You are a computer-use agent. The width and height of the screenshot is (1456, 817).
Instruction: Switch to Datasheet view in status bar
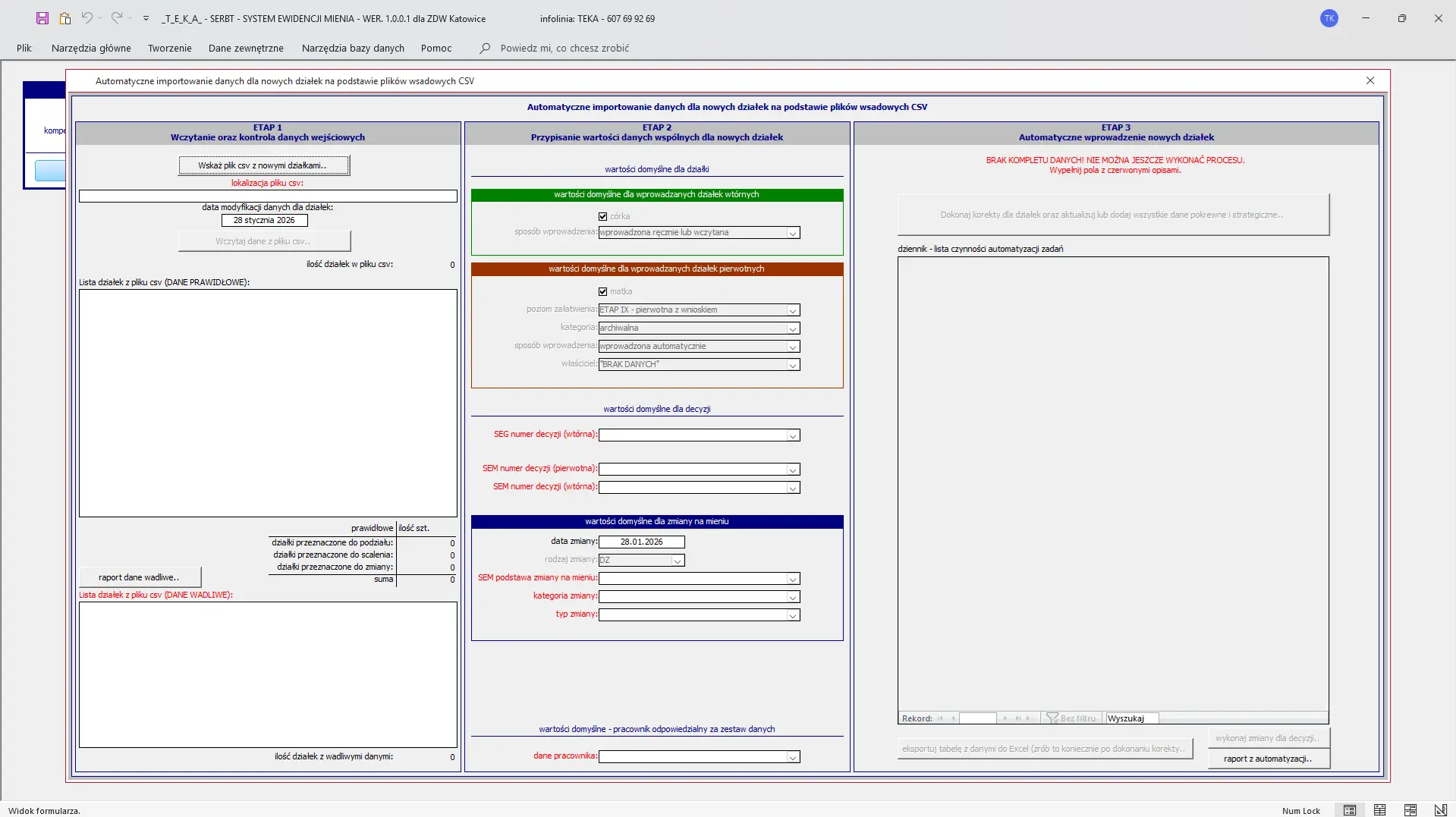(x=1380, y=810)
